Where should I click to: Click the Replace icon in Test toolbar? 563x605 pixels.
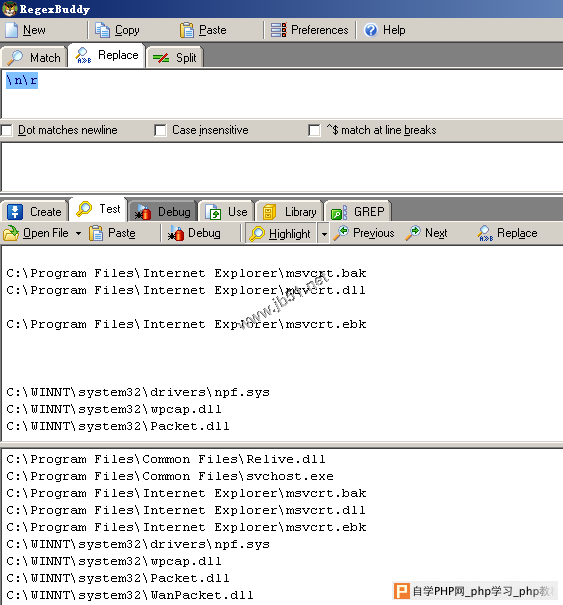(485, 233)
